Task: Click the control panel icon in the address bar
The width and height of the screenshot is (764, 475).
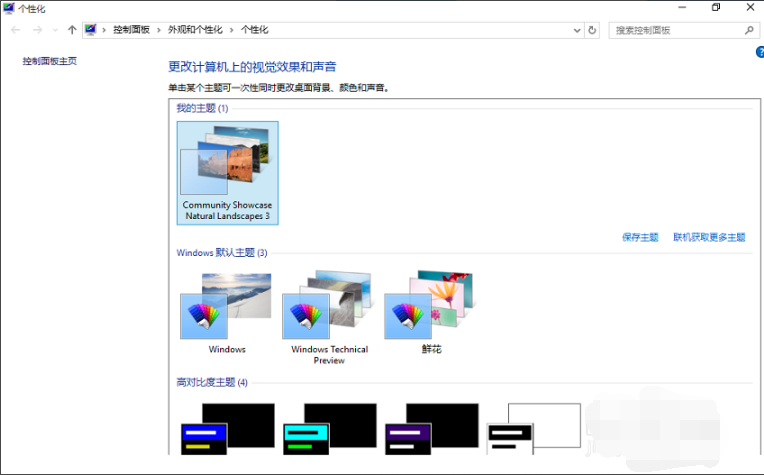Action: (x=92, y=30)
